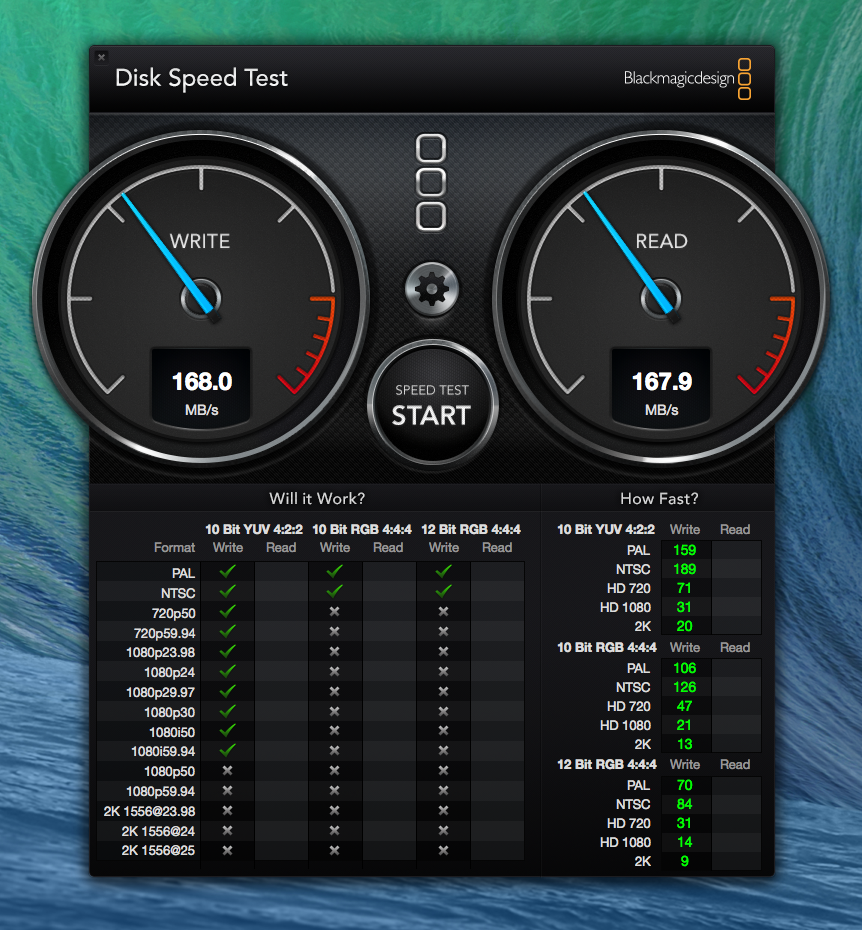The image size is (862, 930).
Task: Click the SPEED TEST START button
Action: (x=431, y=405)
